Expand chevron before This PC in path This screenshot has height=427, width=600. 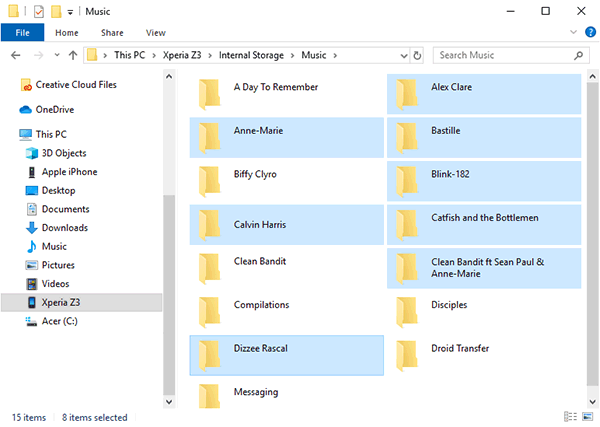pyautogui.click(x=105, y=56)
